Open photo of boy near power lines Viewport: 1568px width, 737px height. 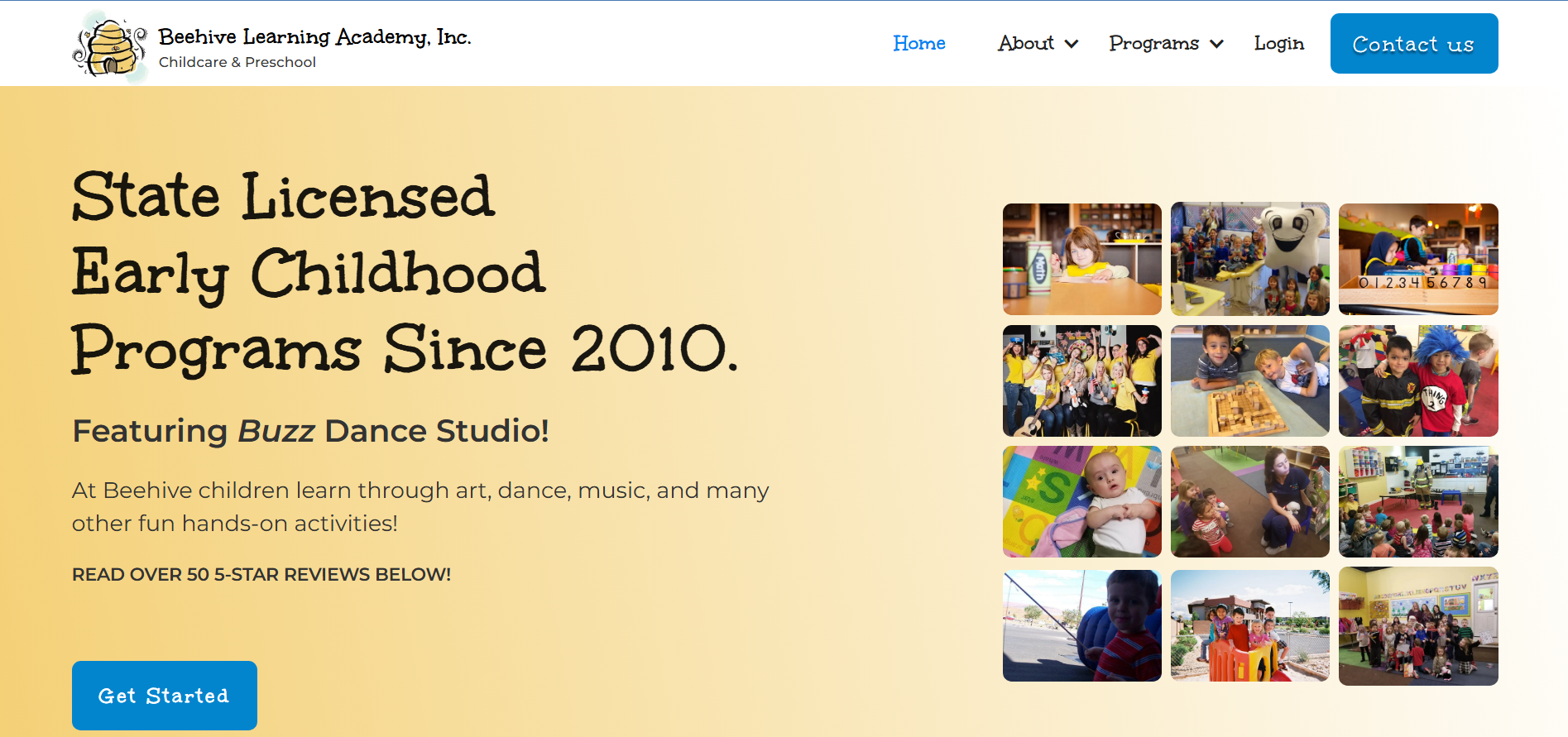click(1082, 625)
